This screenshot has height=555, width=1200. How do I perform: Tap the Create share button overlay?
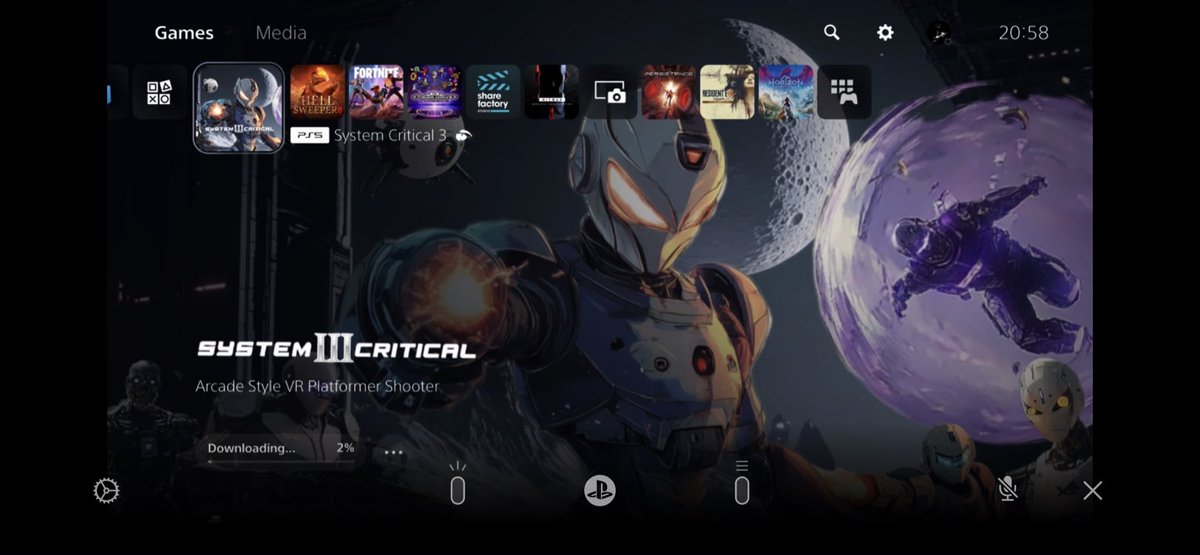click(457, 484)
